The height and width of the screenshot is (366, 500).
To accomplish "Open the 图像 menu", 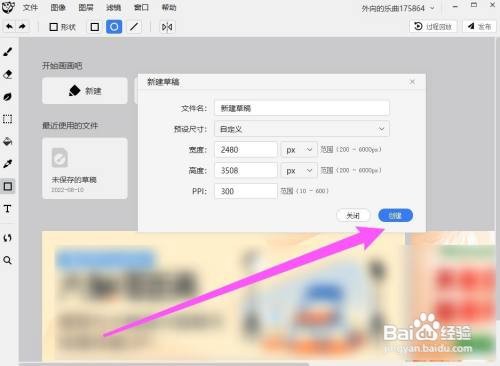I will [58, 7].
